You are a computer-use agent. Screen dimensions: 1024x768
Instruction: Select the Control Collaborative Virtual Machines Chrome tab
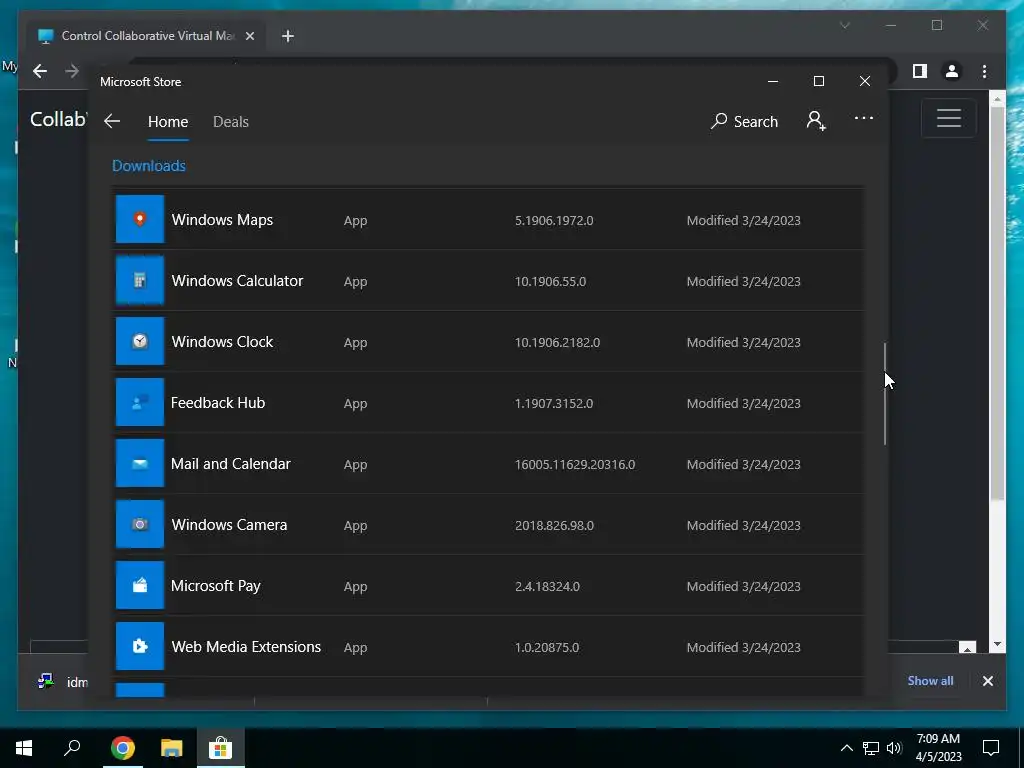(146, 36)
